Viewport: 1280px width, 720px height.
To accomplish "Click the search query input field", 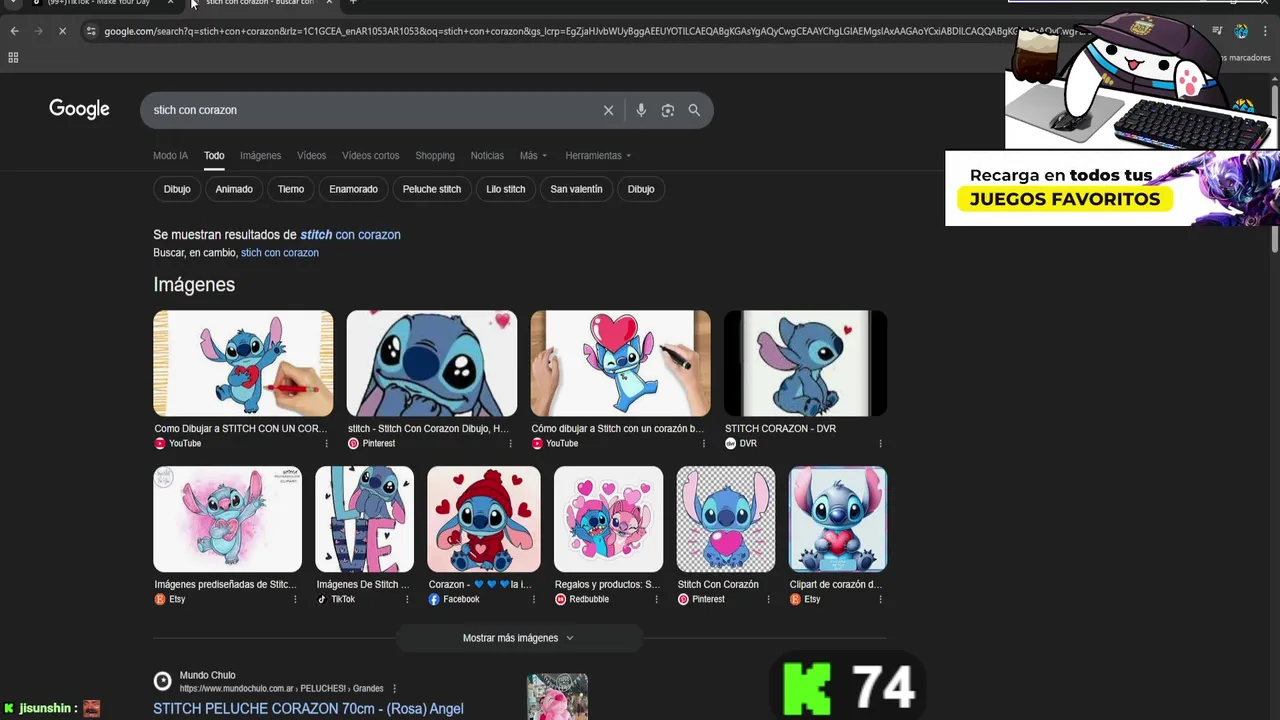I will [370, 110].
